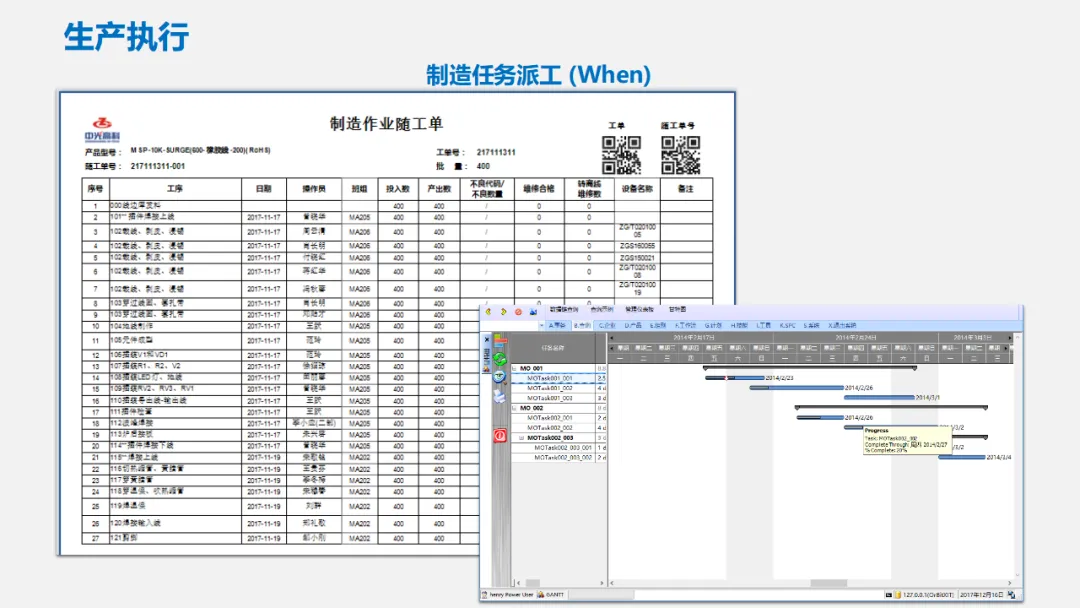Click the server icon beside 127.0.0.1

point(898,595)
